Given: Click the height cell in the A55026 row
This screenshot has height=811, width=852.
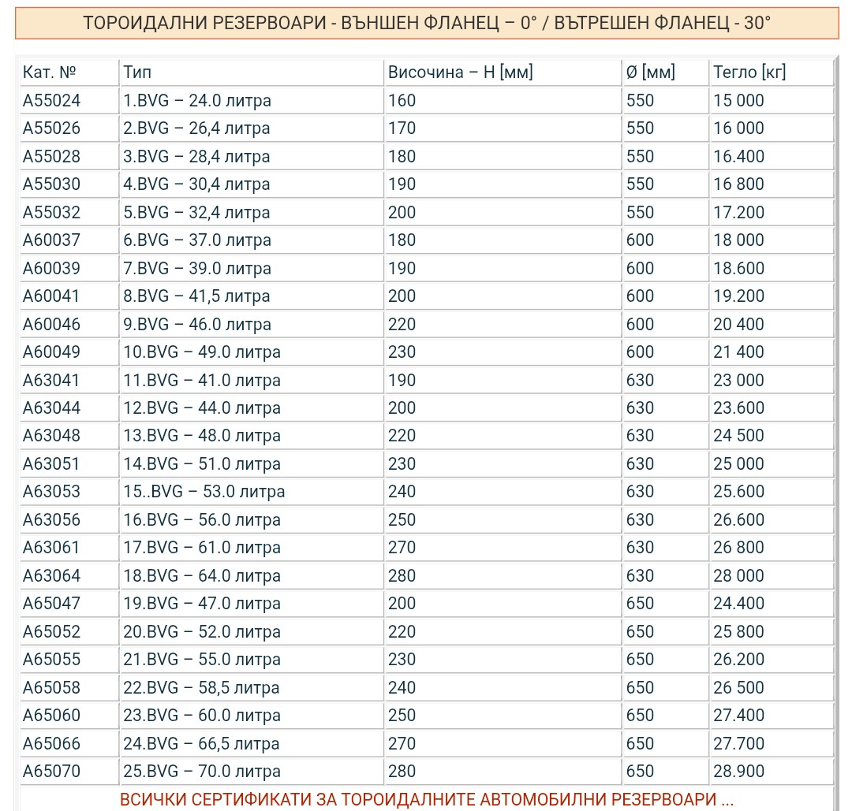Looking at the screenshot, I should pos(402,128).
